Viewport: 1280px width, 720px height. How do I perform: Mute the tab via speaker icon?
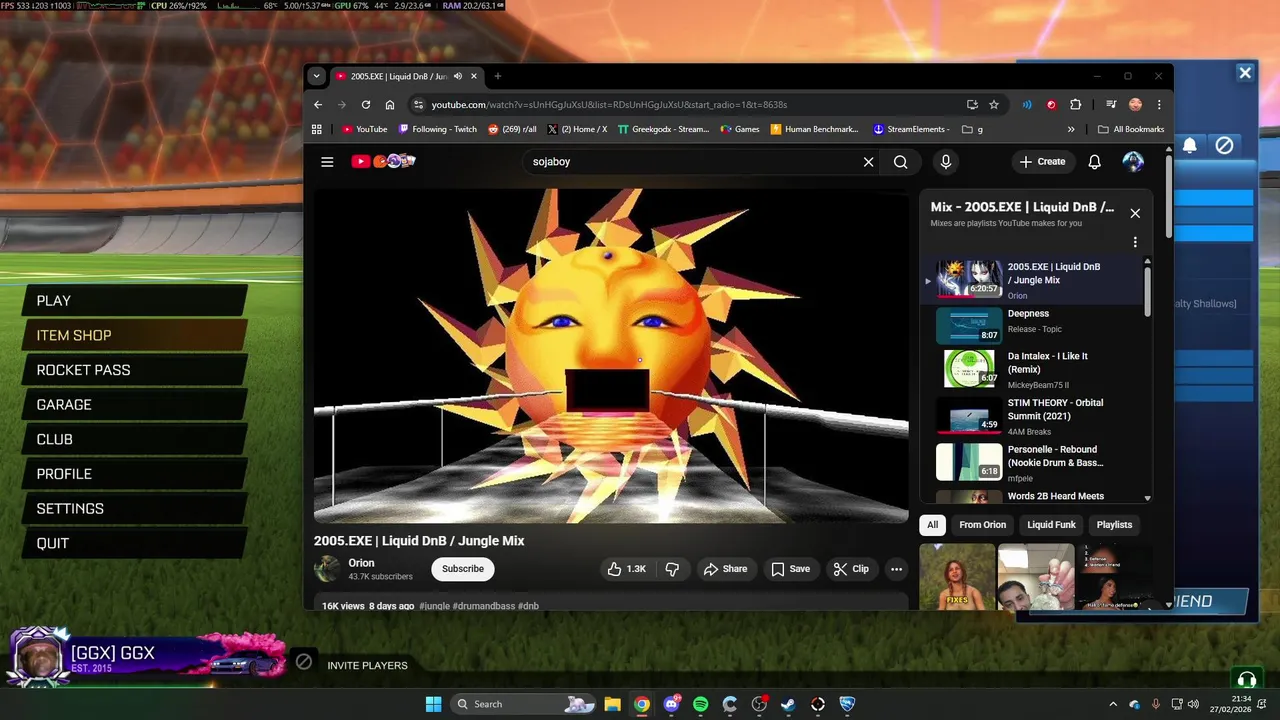point(458,76)
